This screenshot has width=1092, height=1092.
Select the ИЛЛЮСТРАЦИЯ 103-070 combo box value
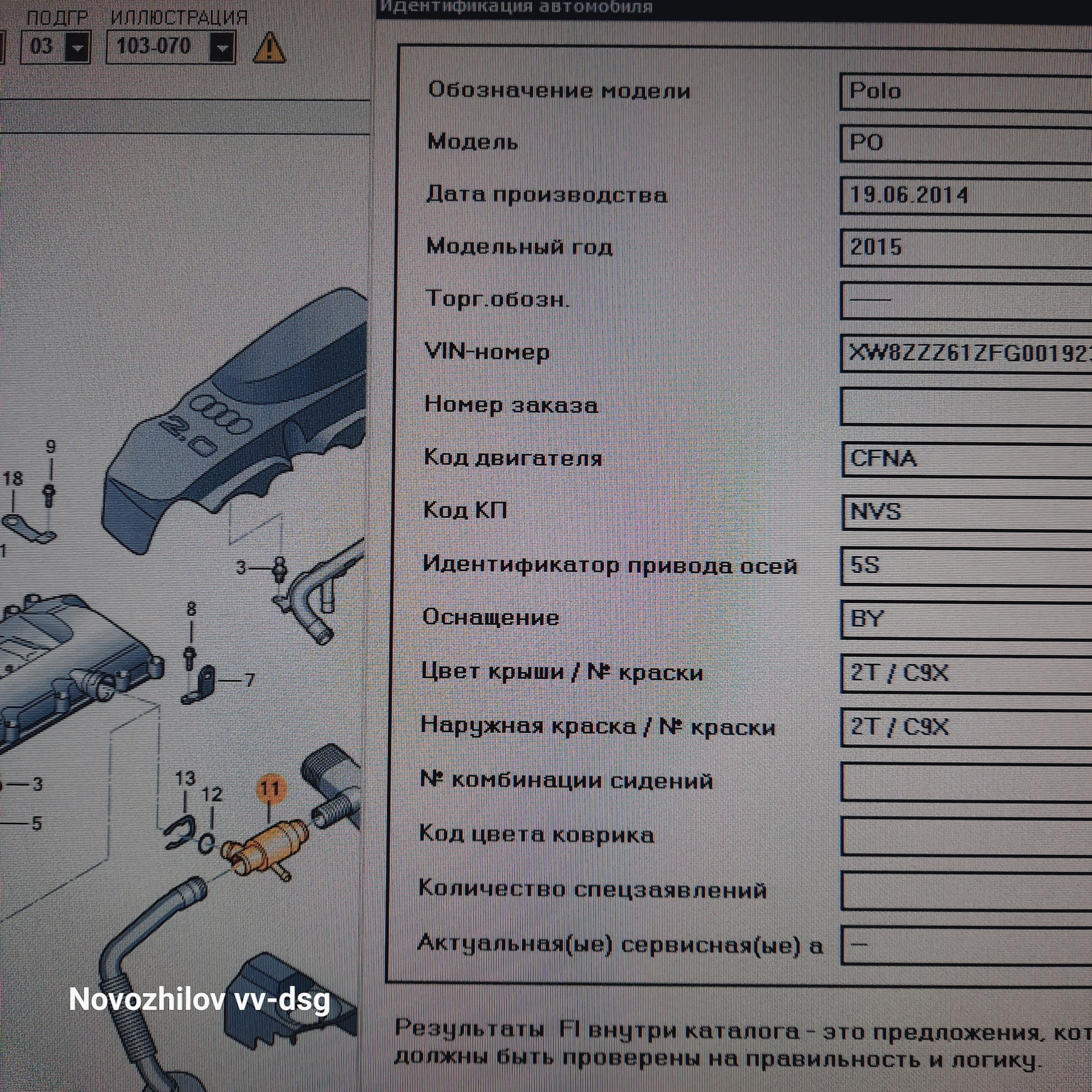[x=158, y=47]
